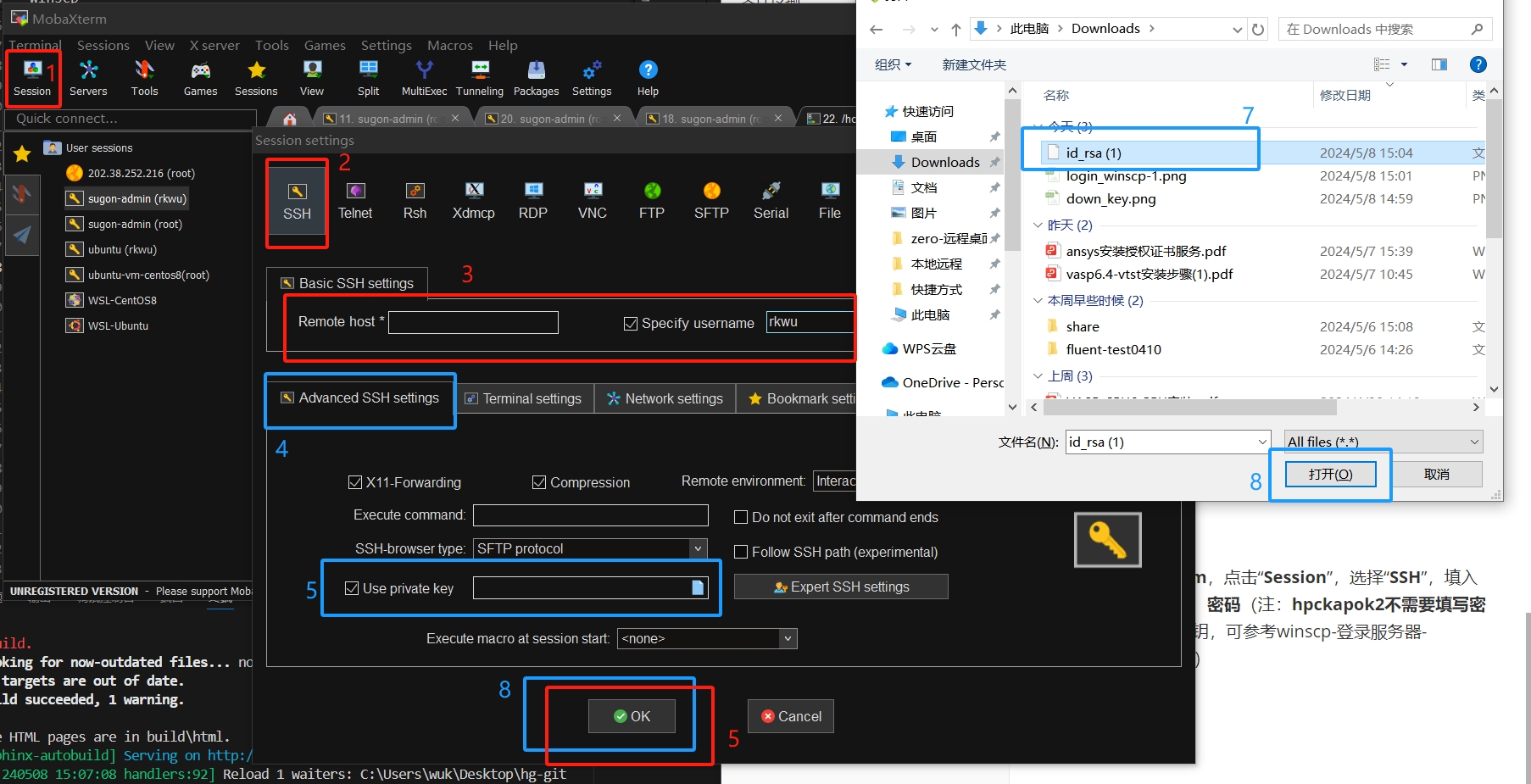Open the X server menu
The height and width of the screenshot is (784, 1531).
(214, 45)
